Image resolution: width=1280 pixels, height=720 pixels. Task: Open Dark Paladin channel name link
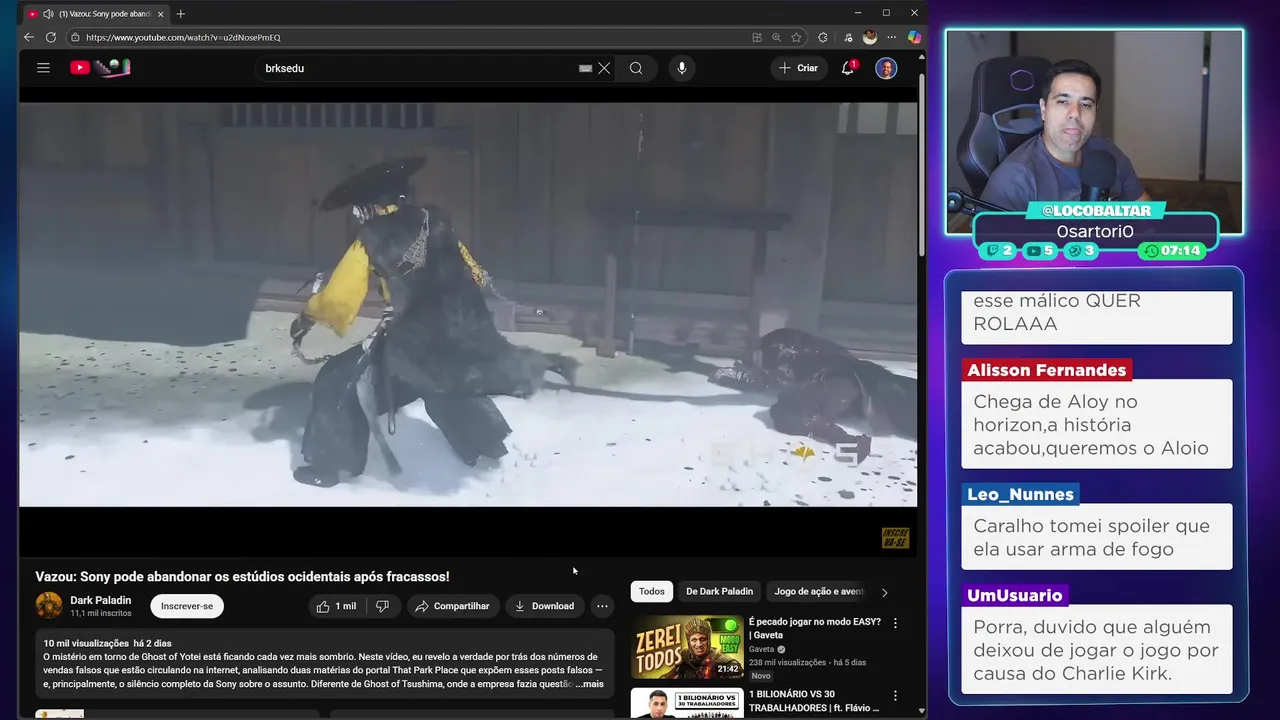click(x=101, y=600)
